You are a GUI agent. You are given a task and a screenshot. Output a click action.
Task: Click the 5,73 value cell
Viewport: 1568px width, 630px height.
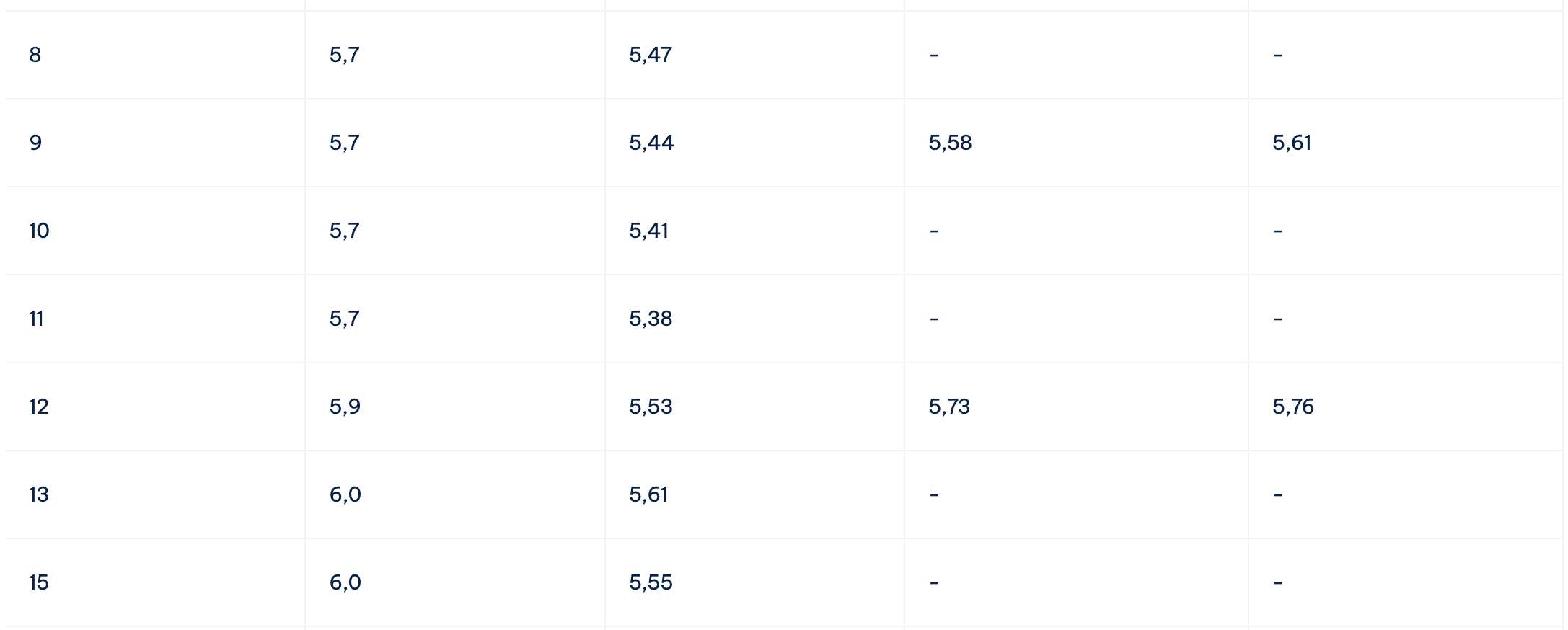(1076, 407)
